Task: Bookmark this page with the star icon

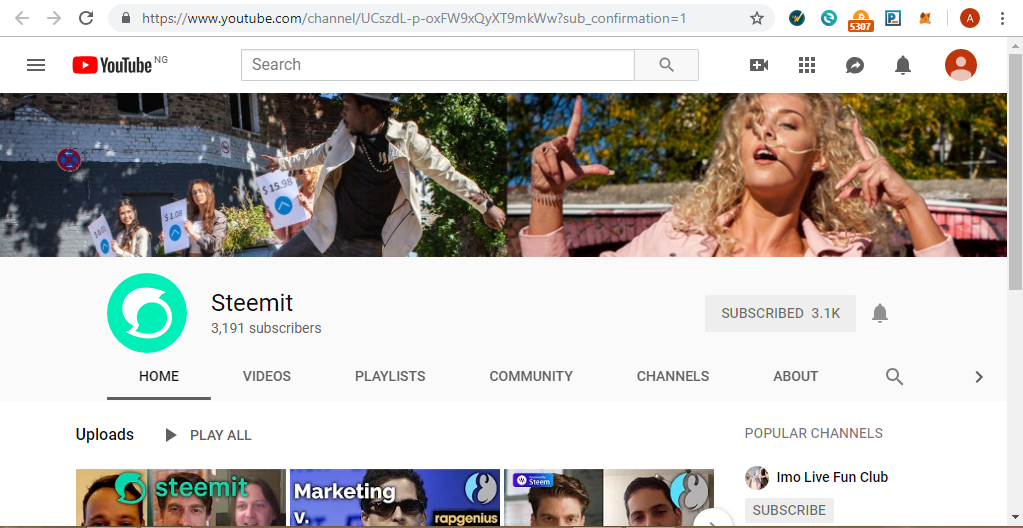Action: click(x=757, y=18)
